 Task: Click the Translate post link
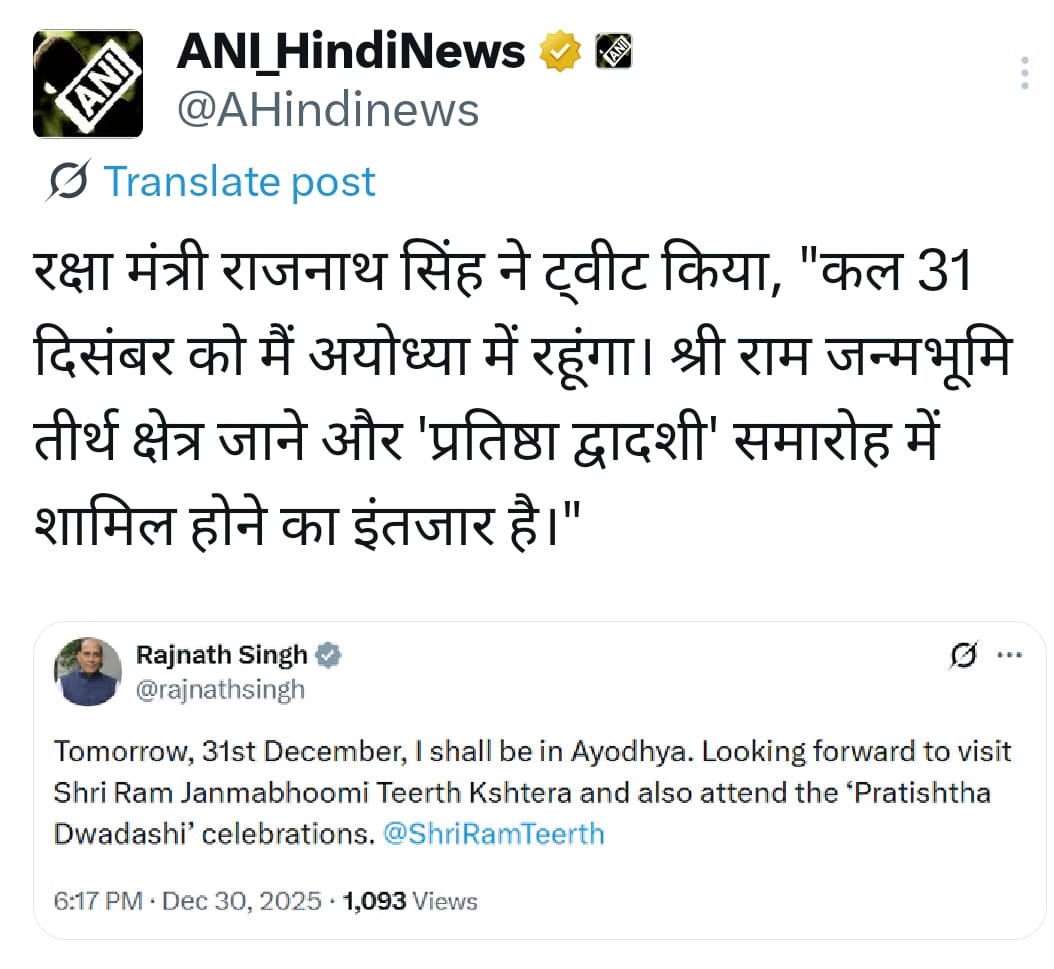(x=240, y=182)
